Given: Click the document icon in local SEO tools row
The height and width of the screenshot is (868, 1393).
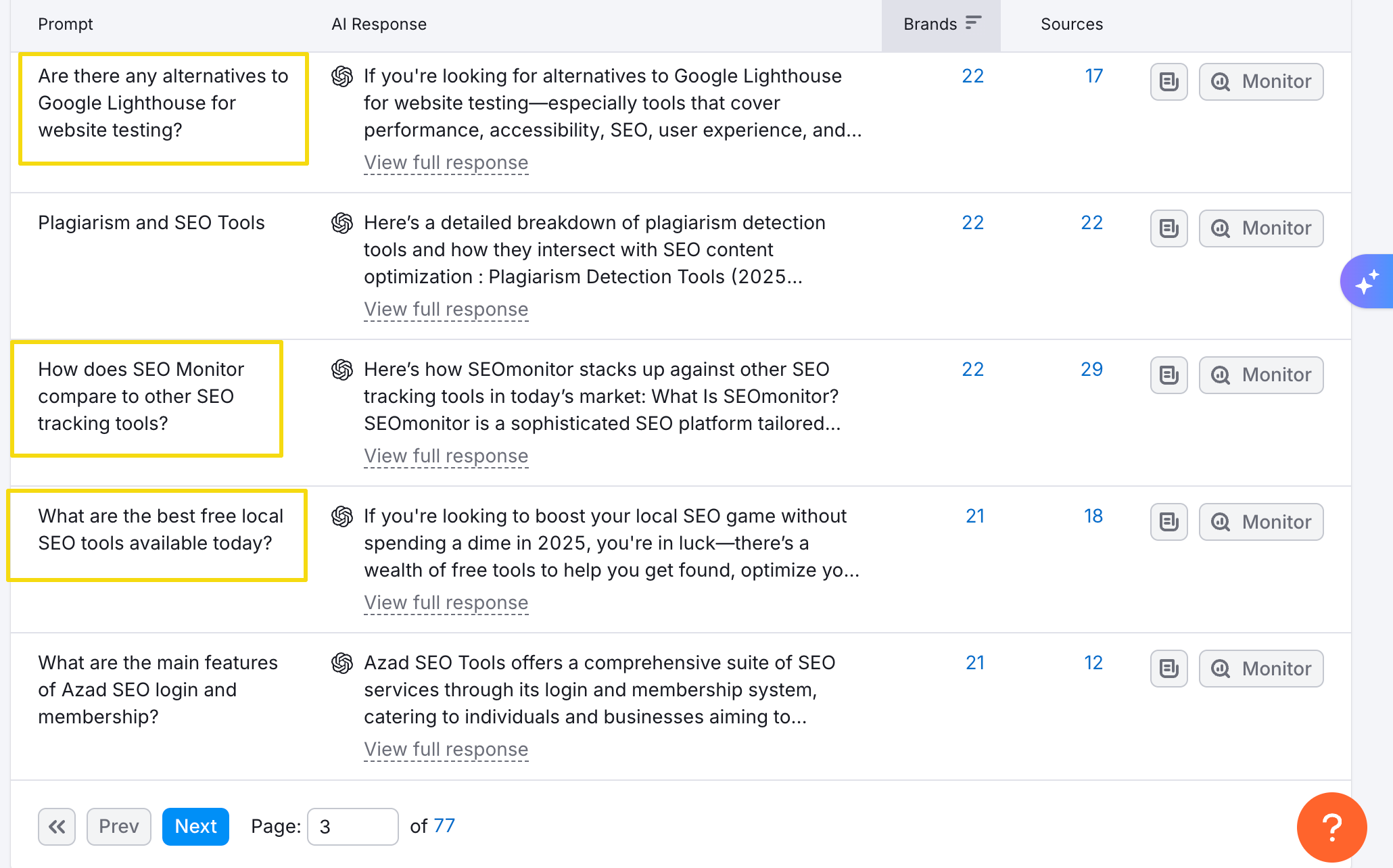Looking at the screenshot, I should [1168, 522].
